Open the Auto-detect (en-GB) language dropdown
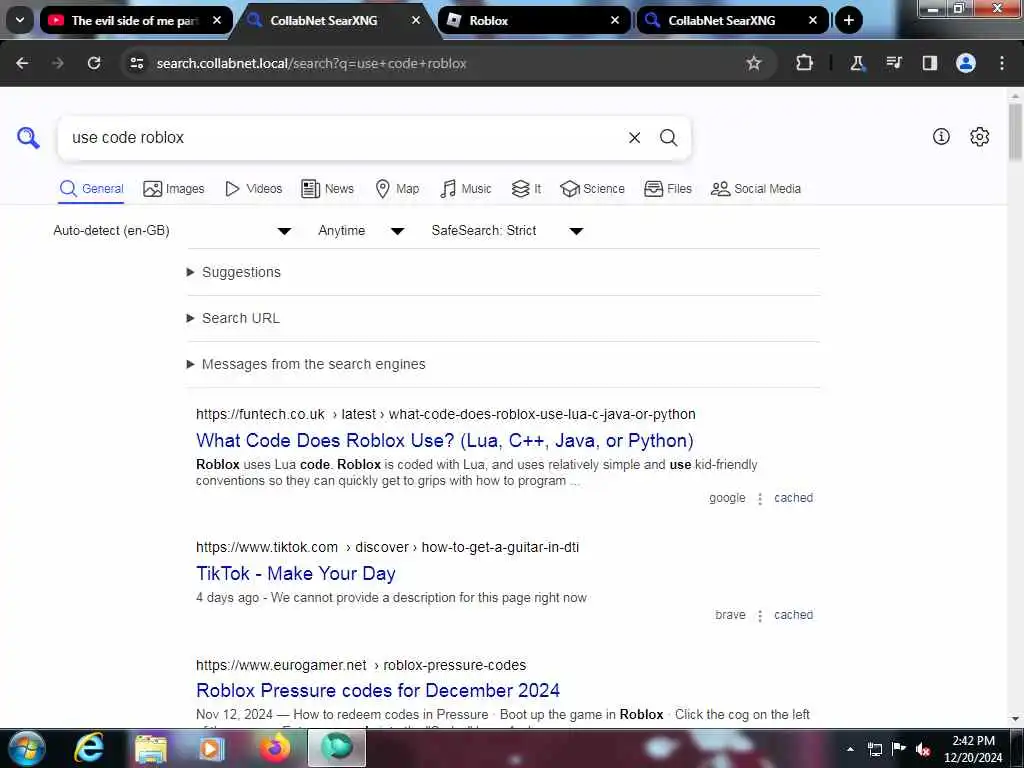Image resolution: width=1024 pixels, height=768 pixels. point(172,231)
